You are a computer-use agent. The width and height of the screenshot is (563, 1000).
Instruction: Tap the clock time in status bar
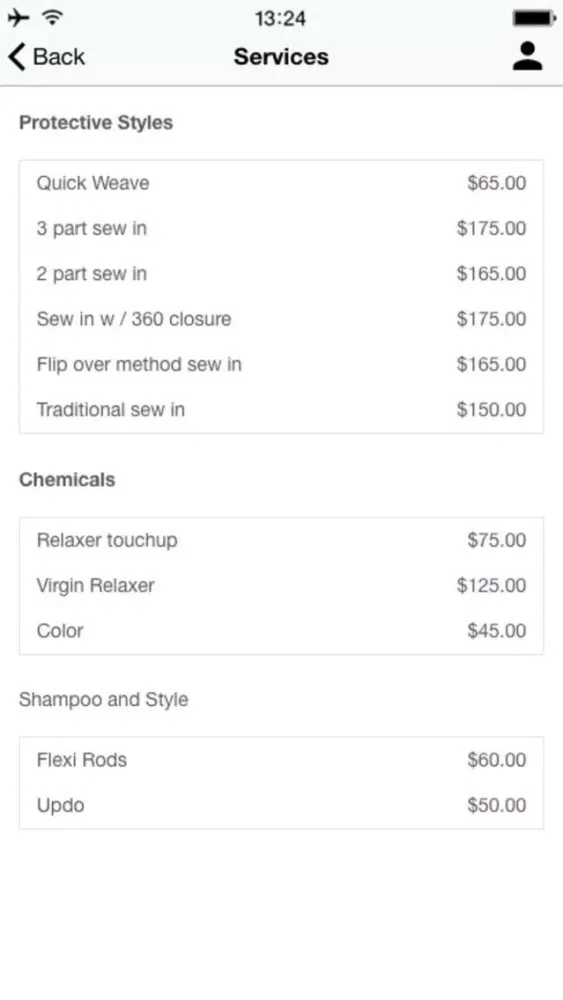(x=281, y=18)
